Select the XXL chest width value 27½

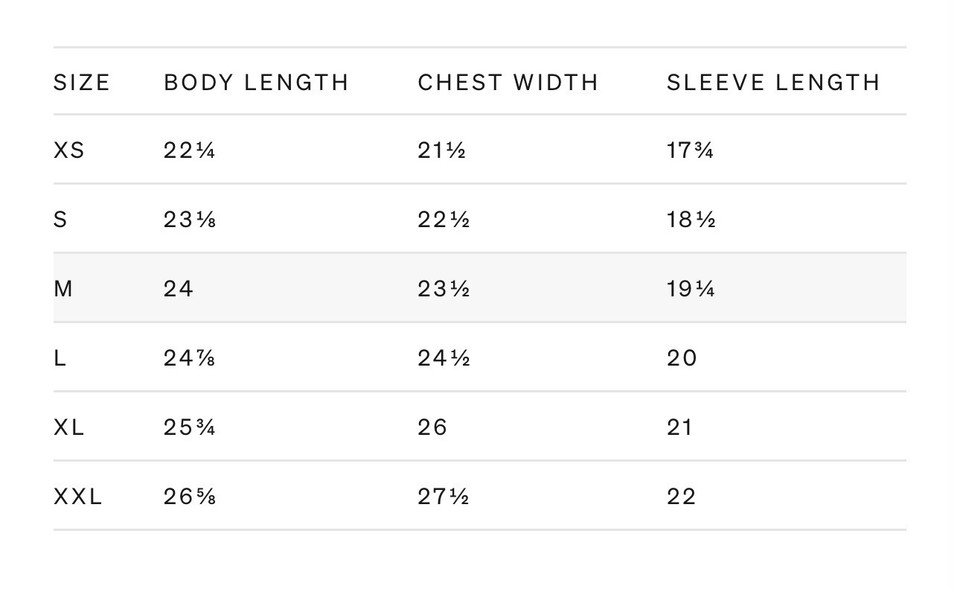coord(444,496)
